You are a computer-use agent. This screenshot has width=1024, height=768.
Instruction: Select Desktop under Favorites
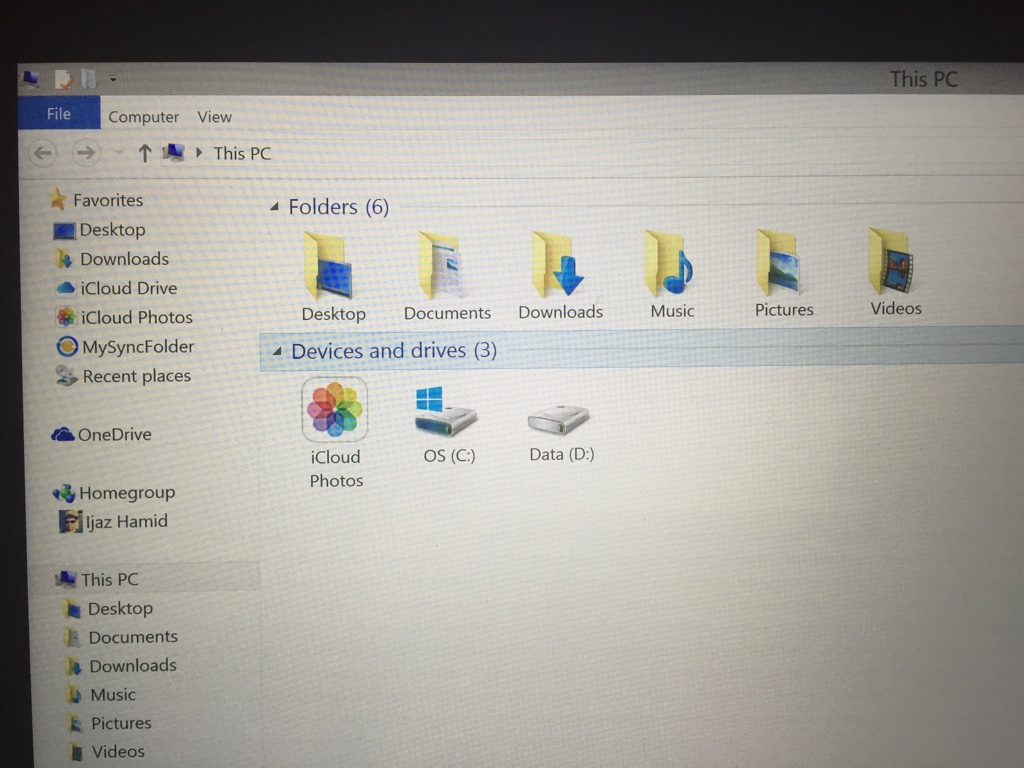pos(112,230)
